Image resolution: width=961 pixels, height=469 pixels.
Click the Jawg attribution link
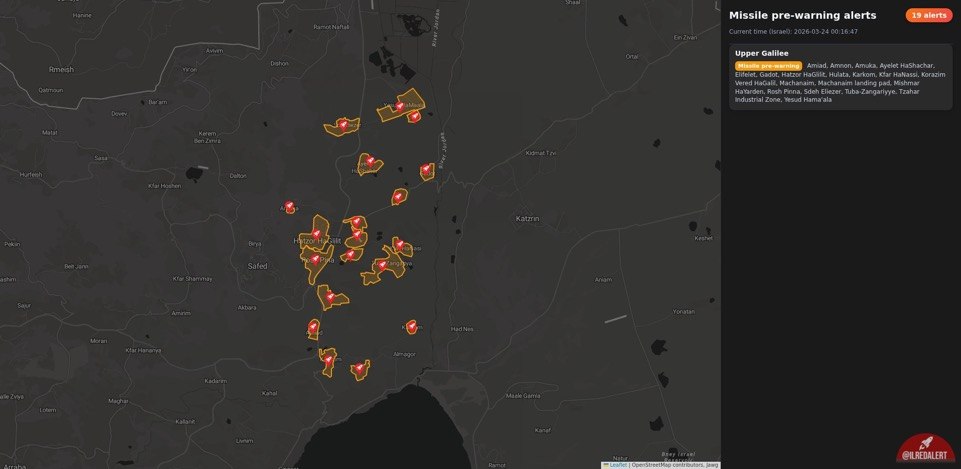click(712, 465)
